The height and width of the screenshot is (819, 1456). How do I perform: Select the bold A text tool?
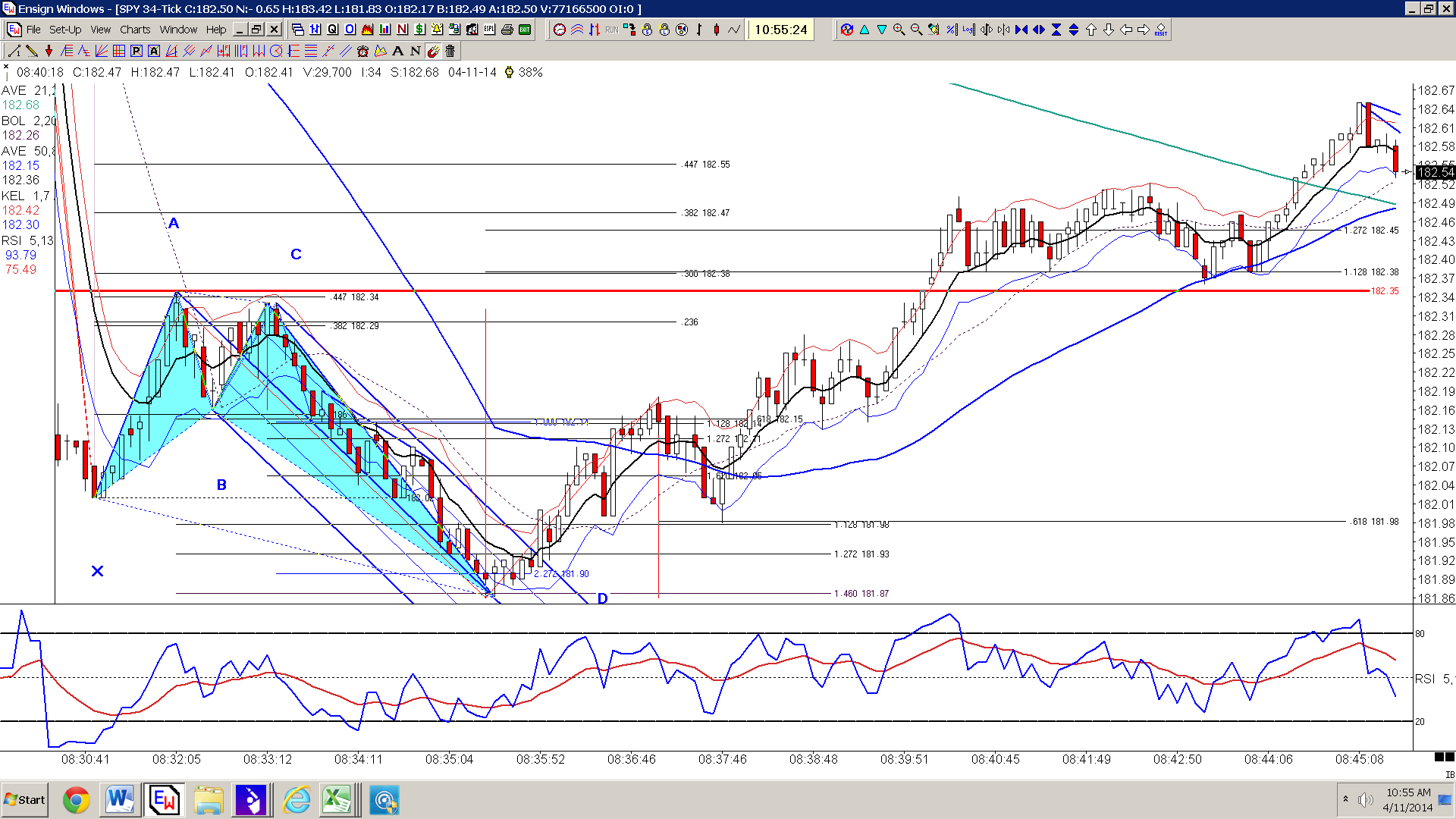click(x=397, y=51)
